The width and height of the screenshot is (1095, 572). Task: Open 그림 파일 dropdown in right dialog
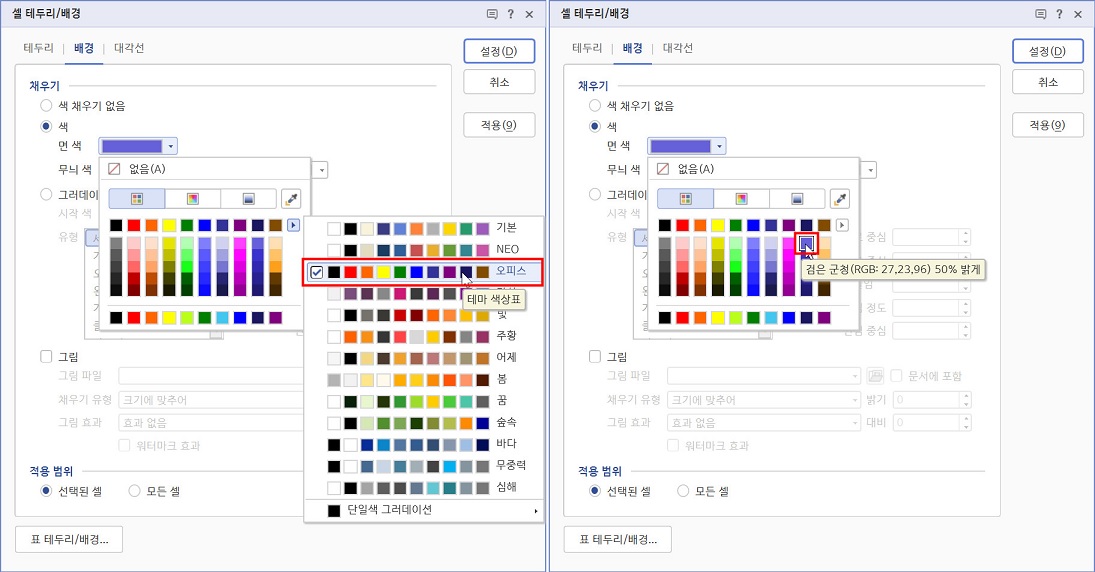(x=764, y=376)
